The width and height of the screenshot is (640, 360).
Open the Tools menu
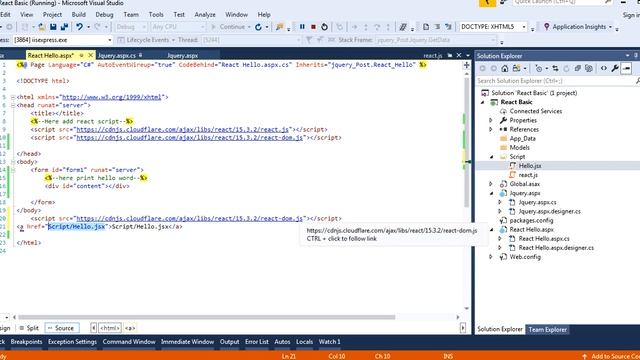click(x=156, y=14)
